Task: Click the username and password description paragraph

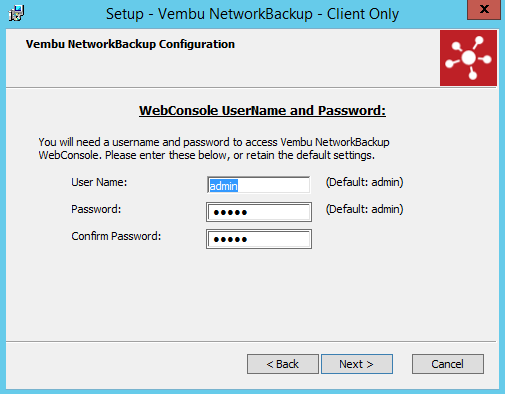Action: coord(214,149)
